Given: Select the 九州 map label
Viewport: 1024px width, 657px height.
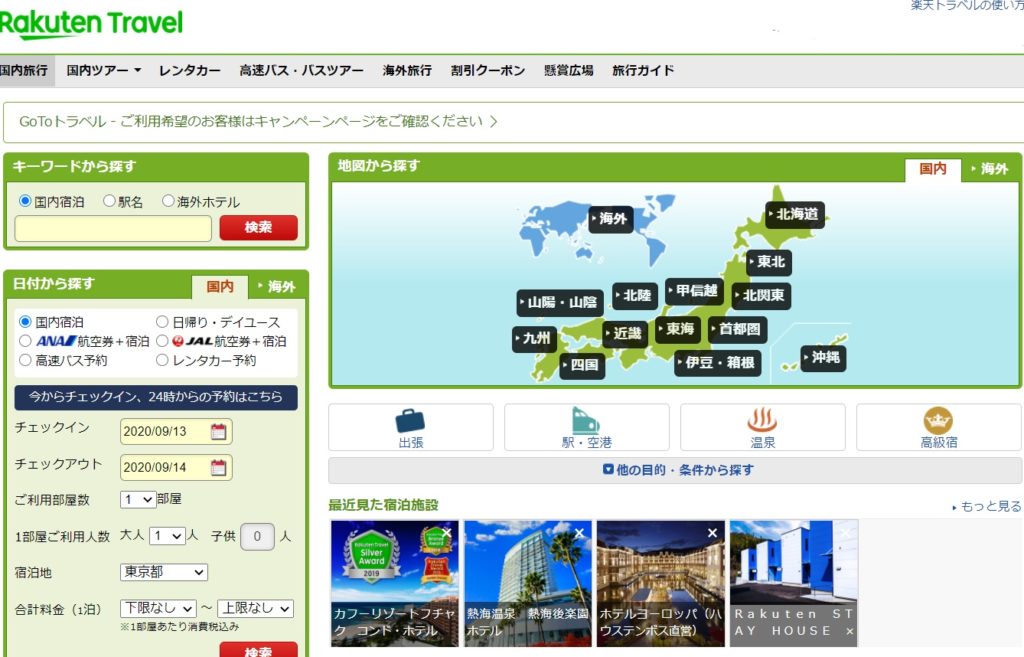Looking at the screenshot, I should (x=535, y=338).
